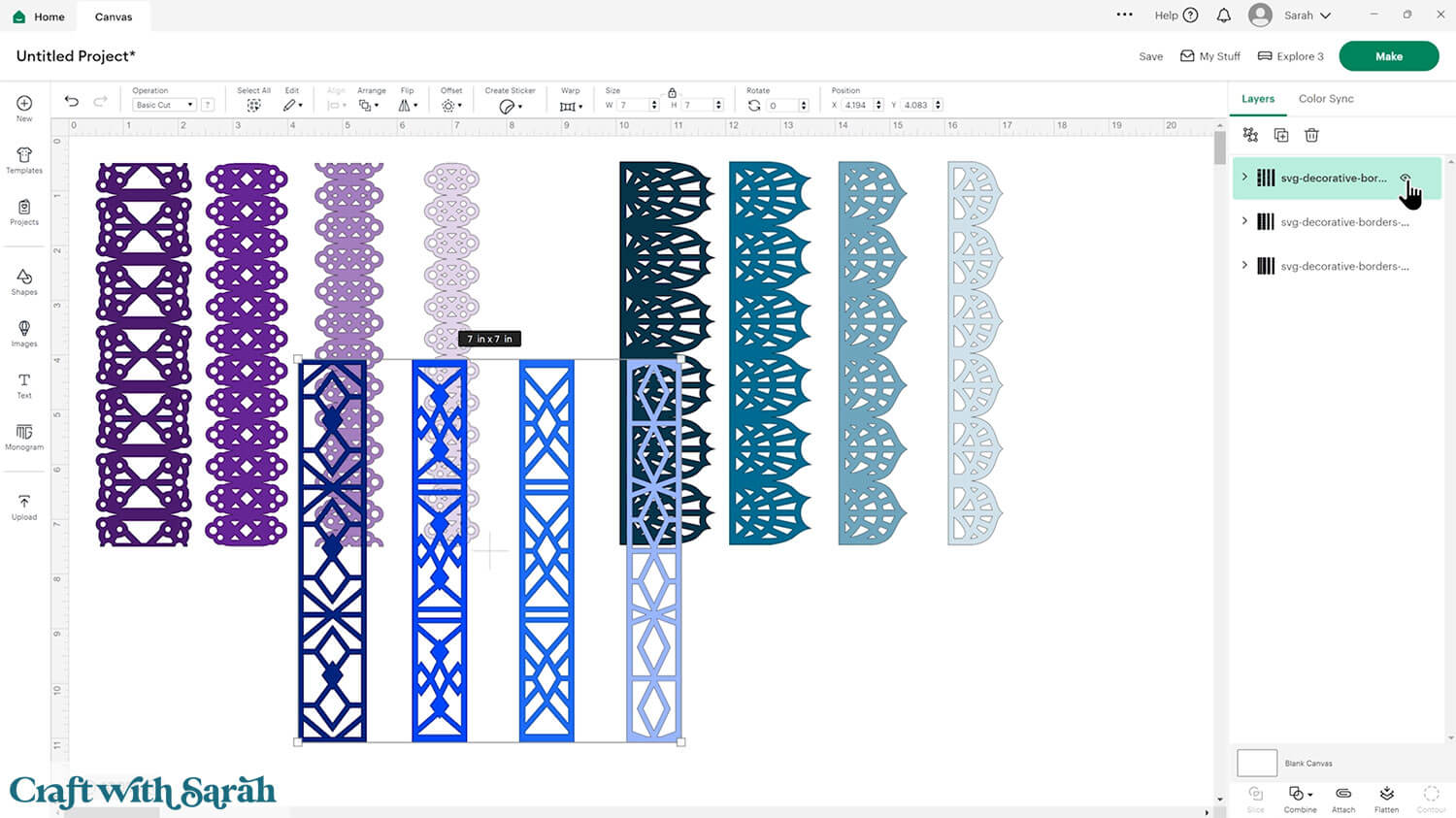Image resolution: width=1456 pixels, height=818 pixels.
Task: Flatten the selected layers
Action: (x=1386, y=799)
